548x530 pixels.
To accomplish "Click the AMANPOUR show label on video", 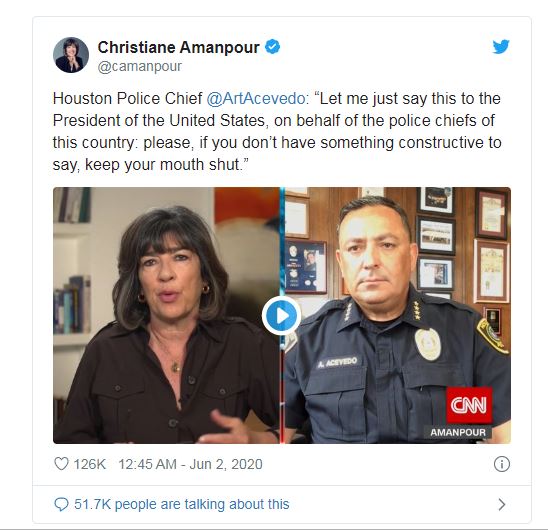I will click(458, 432).
